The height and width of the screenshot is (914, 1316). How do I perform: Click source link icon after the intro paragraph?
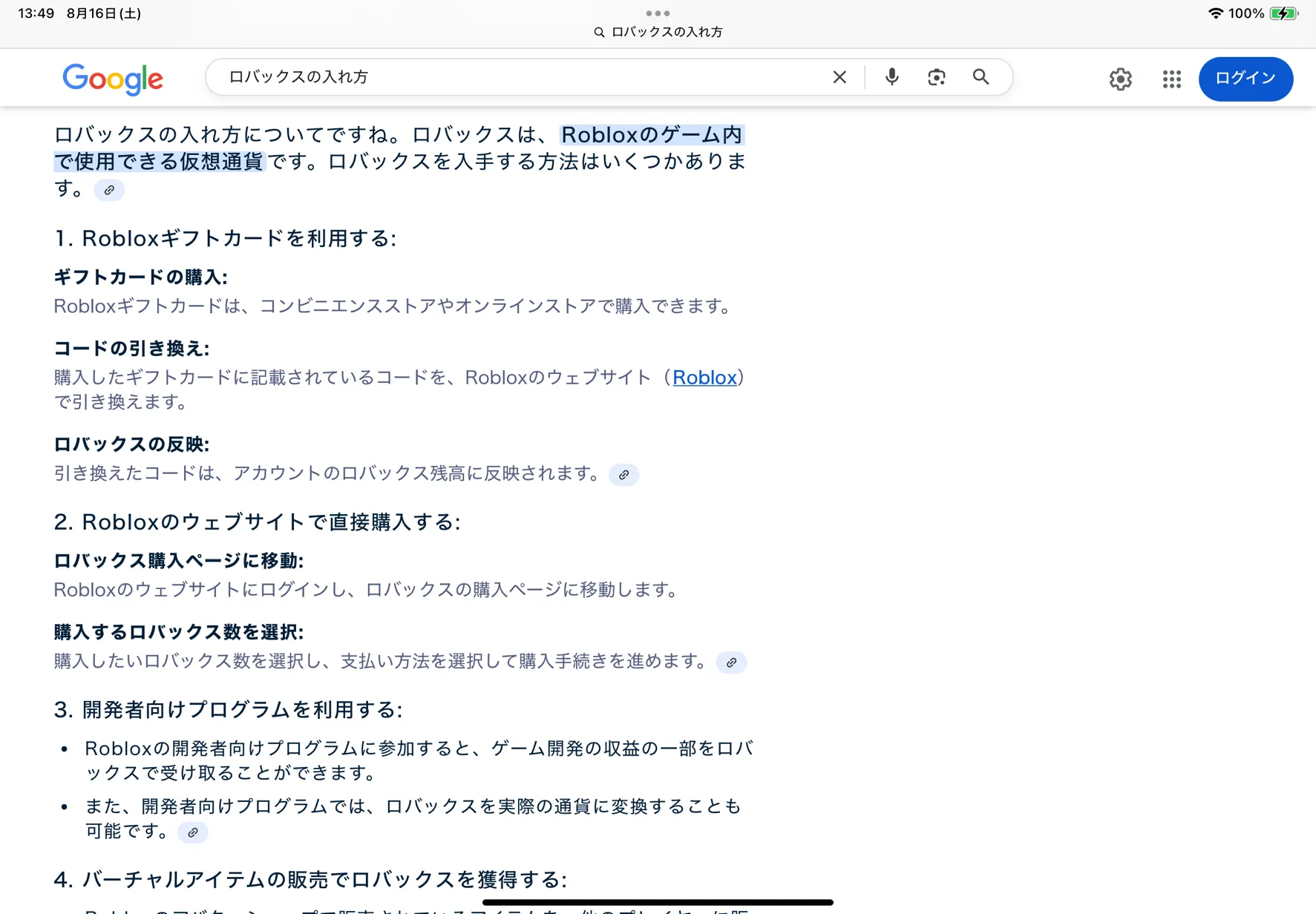(109, 190)
